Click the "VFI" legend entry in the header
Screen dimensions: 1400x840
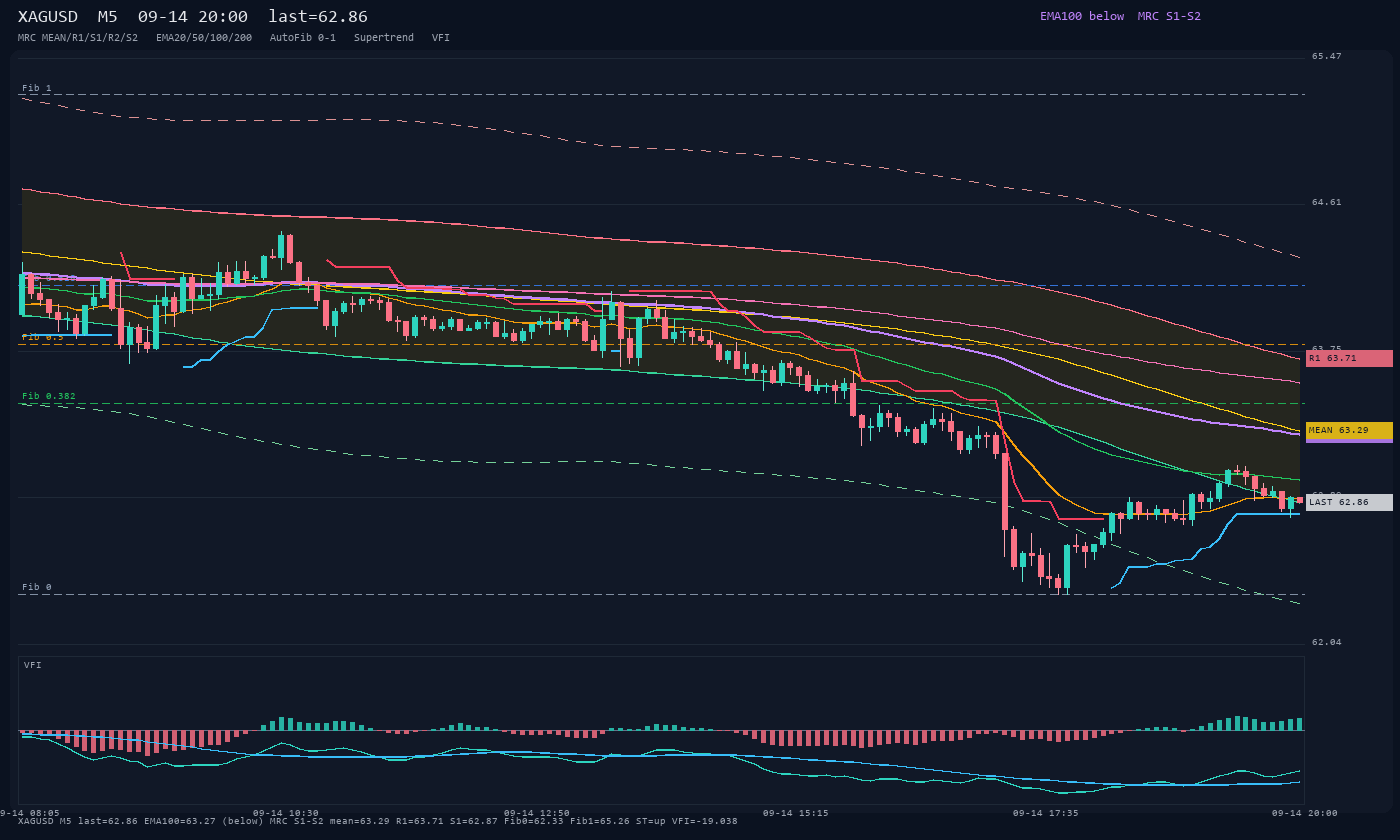tap(441, 38)
